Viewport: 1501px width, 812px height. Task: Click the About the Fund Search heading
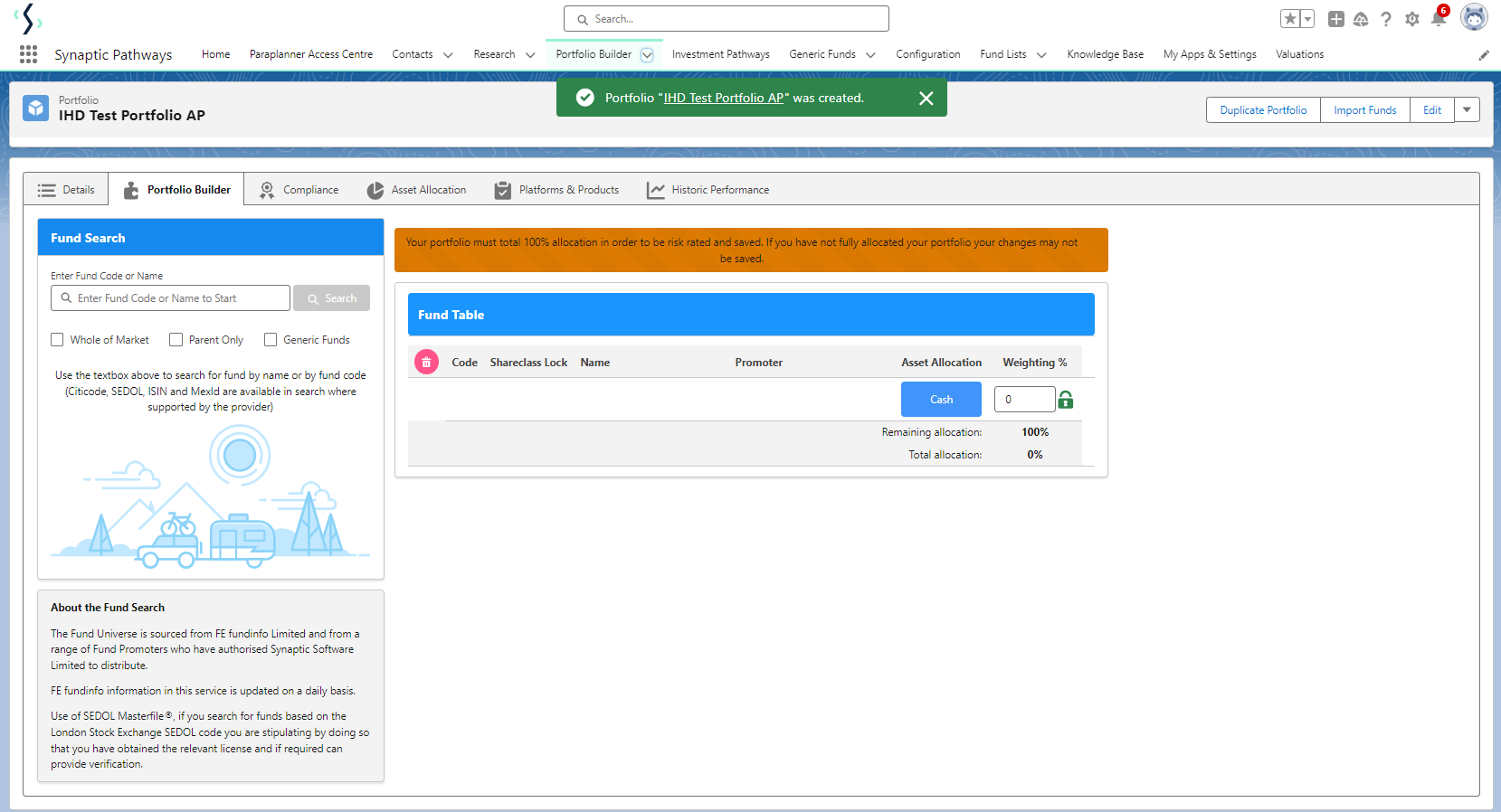pos(108,608)
